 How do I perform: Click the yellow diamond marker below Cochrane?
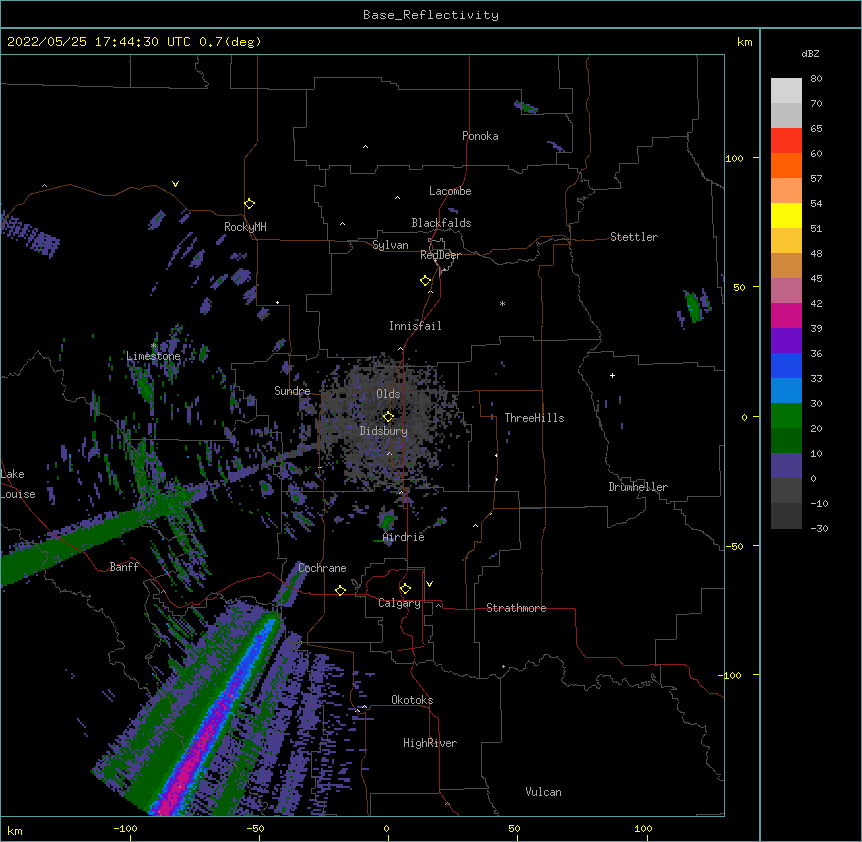point(340,590)
